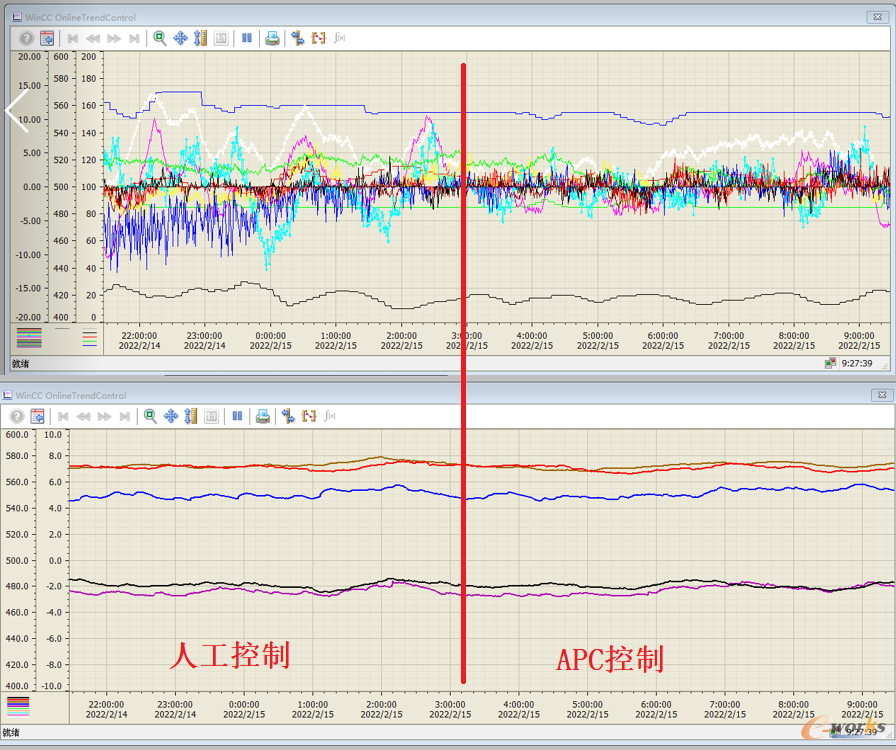This screenshot has width=896, height=750.
Task: Close the bottom WinCC OnlineTrendControl window
Action: pos(882,395)
